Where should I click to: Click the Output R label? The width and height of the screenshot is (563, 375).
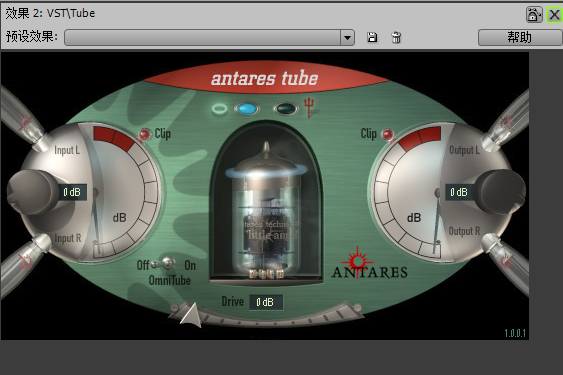tap(465, 231)
